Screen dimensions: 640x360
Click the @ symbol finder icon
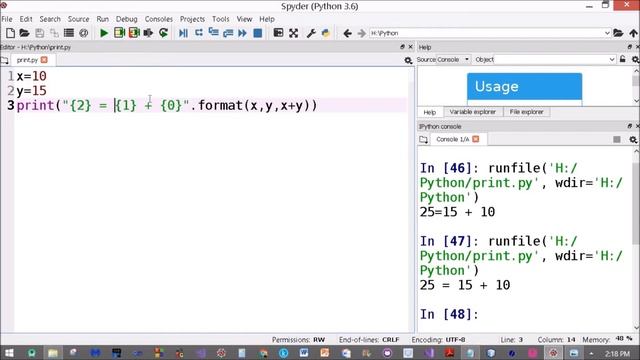click(x=83, y=33)
